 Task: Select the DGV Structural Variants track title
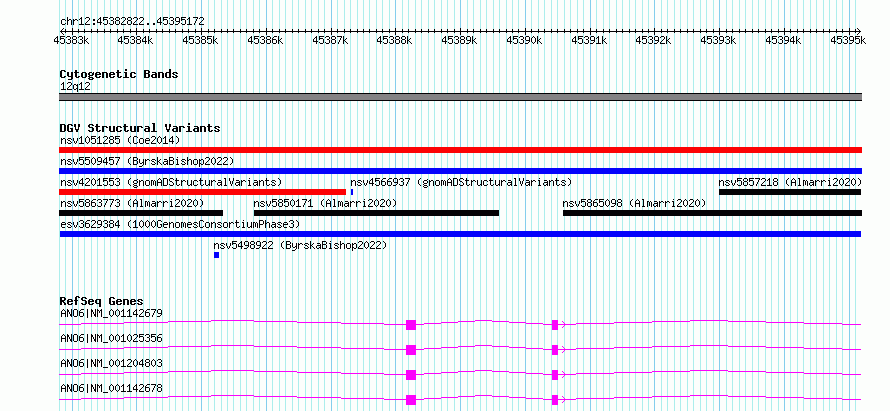click(x=140, y=128)
